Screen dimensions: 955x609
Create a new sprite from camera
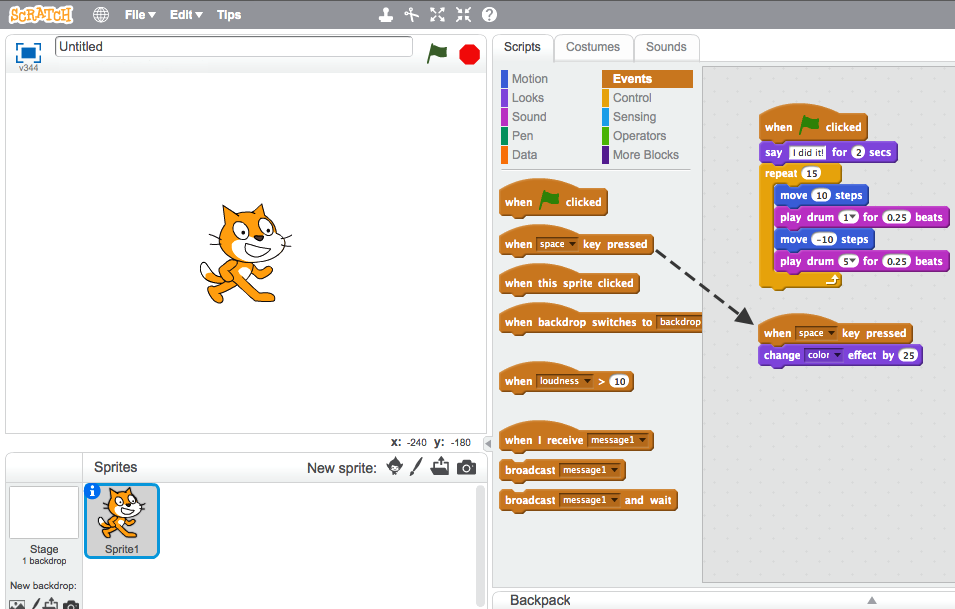(x=467, y=467)
